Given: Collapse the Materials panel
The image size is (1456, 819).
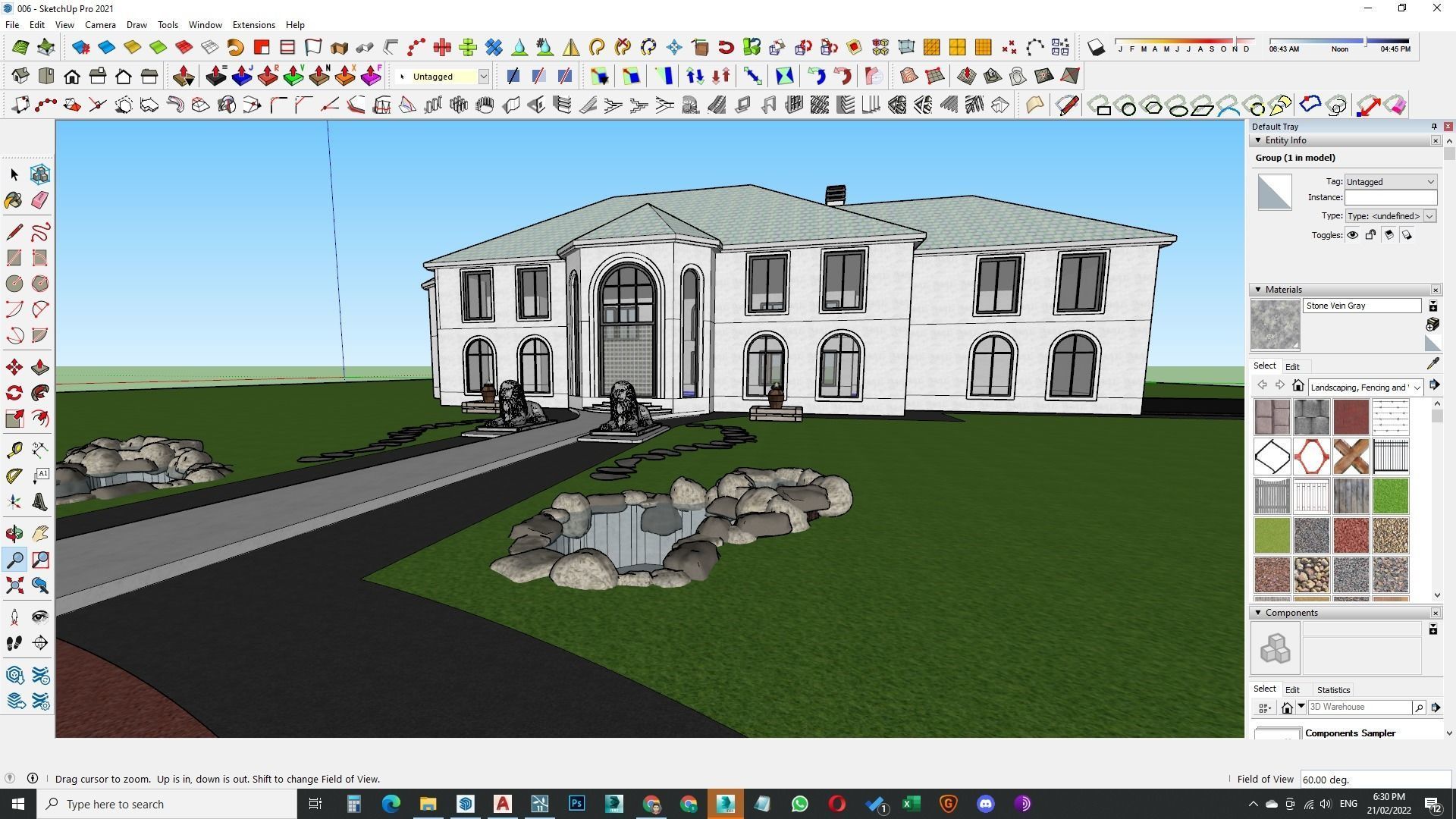Looking at the screenshot, I should coord(1258,290).
